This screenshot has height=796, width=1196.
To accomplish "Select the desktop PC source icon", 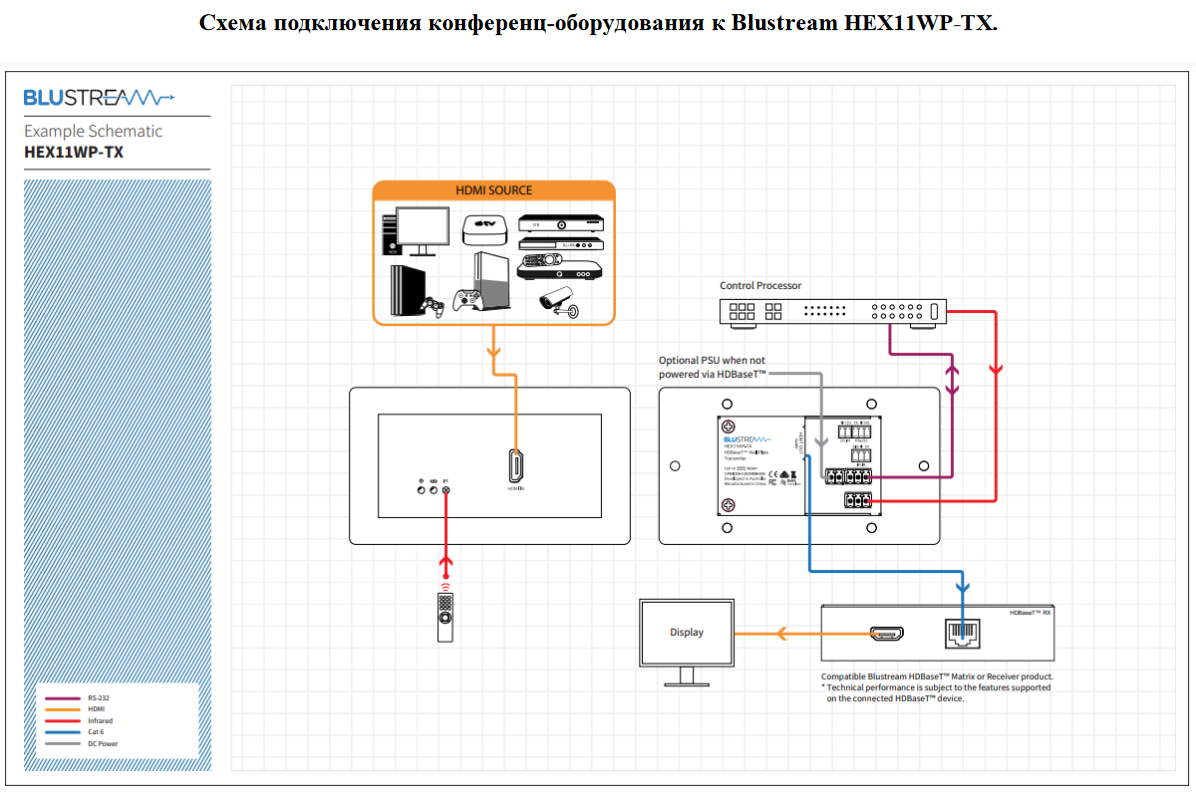I will click(x=416, y=231).
